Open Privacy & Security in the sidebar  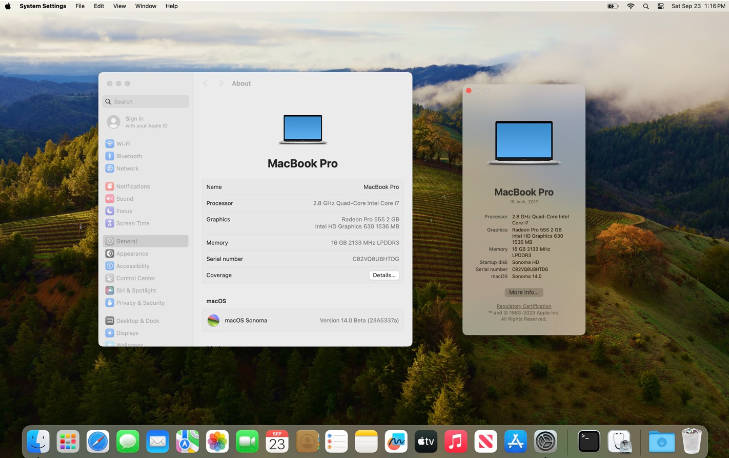[146, 303]
